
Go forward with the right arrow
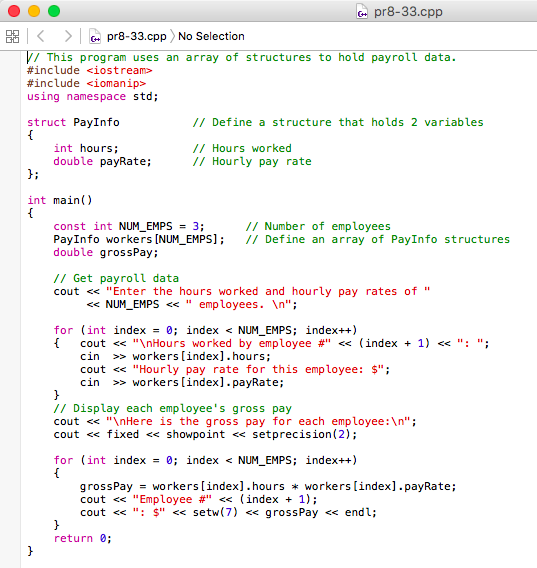[x=68, y=36]
